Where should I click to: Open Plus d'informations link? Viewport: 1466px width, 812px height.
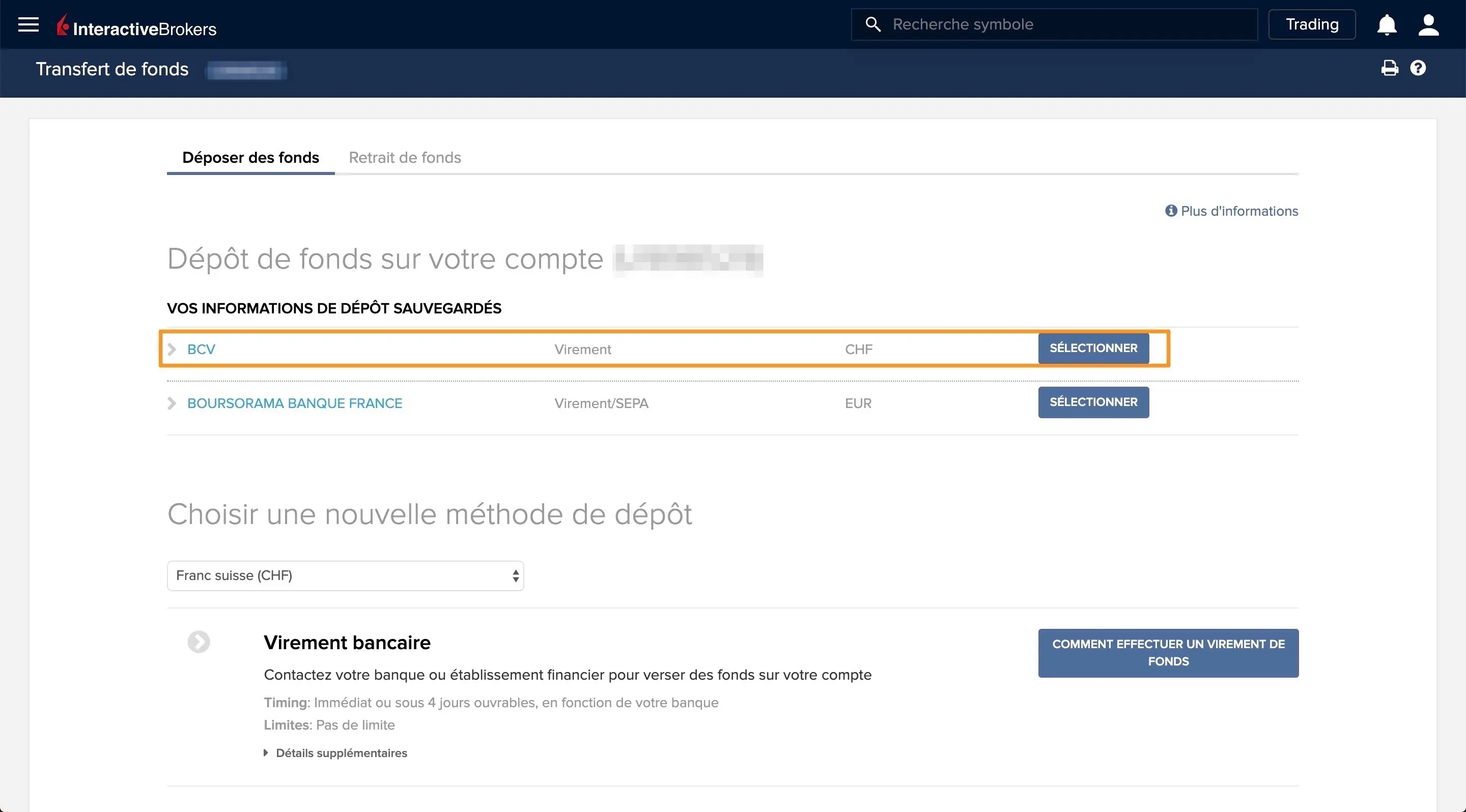(x=1239, y=211)
